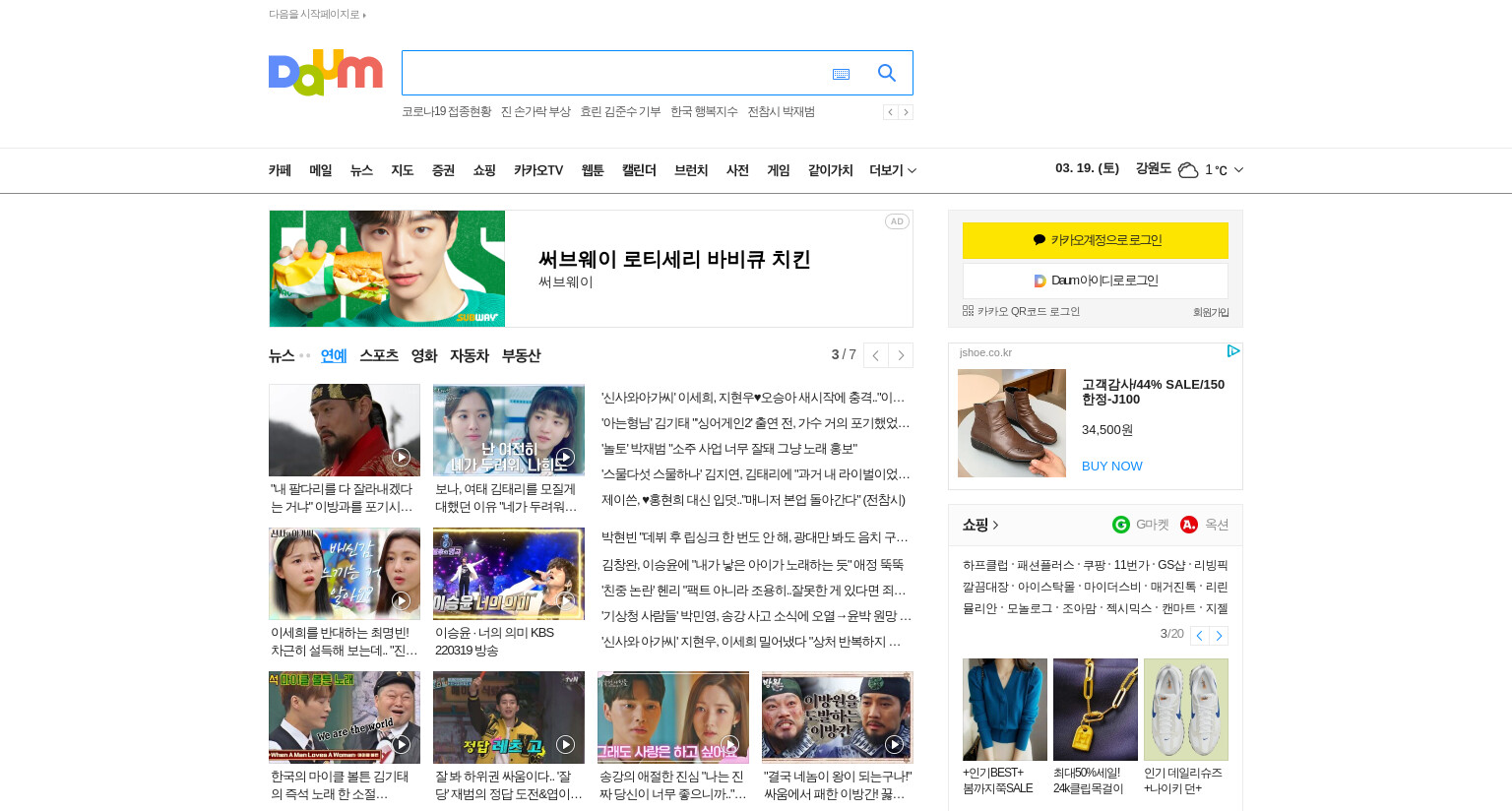Image resolution: width=1512 pixels, height=811 pixels.
Task: Open the 24k gold necklace shopping thumbnail
Action: click(x=1096, y=710)
